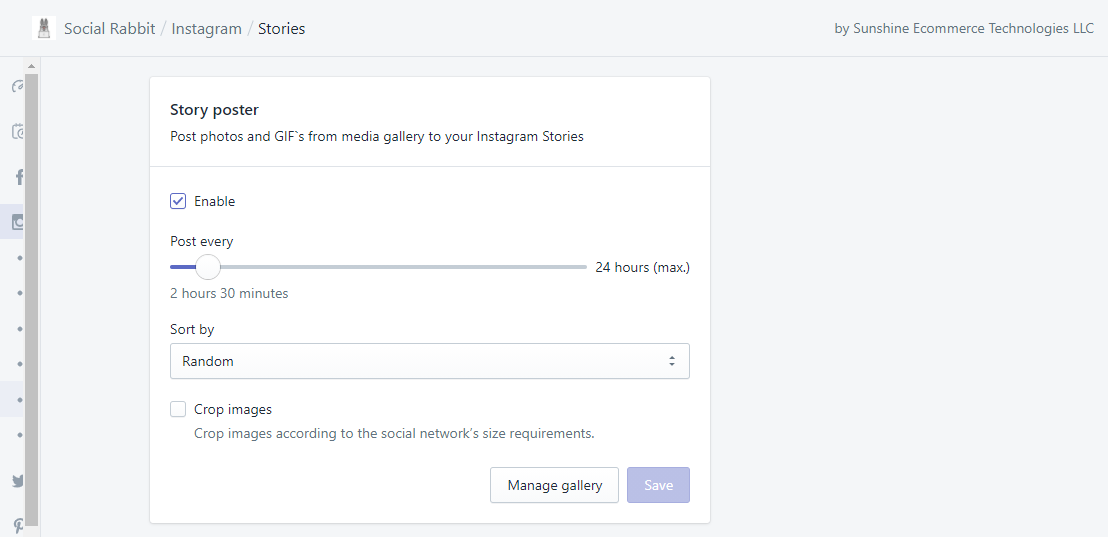Click the Stories breadcrumb item

(281, 29)
